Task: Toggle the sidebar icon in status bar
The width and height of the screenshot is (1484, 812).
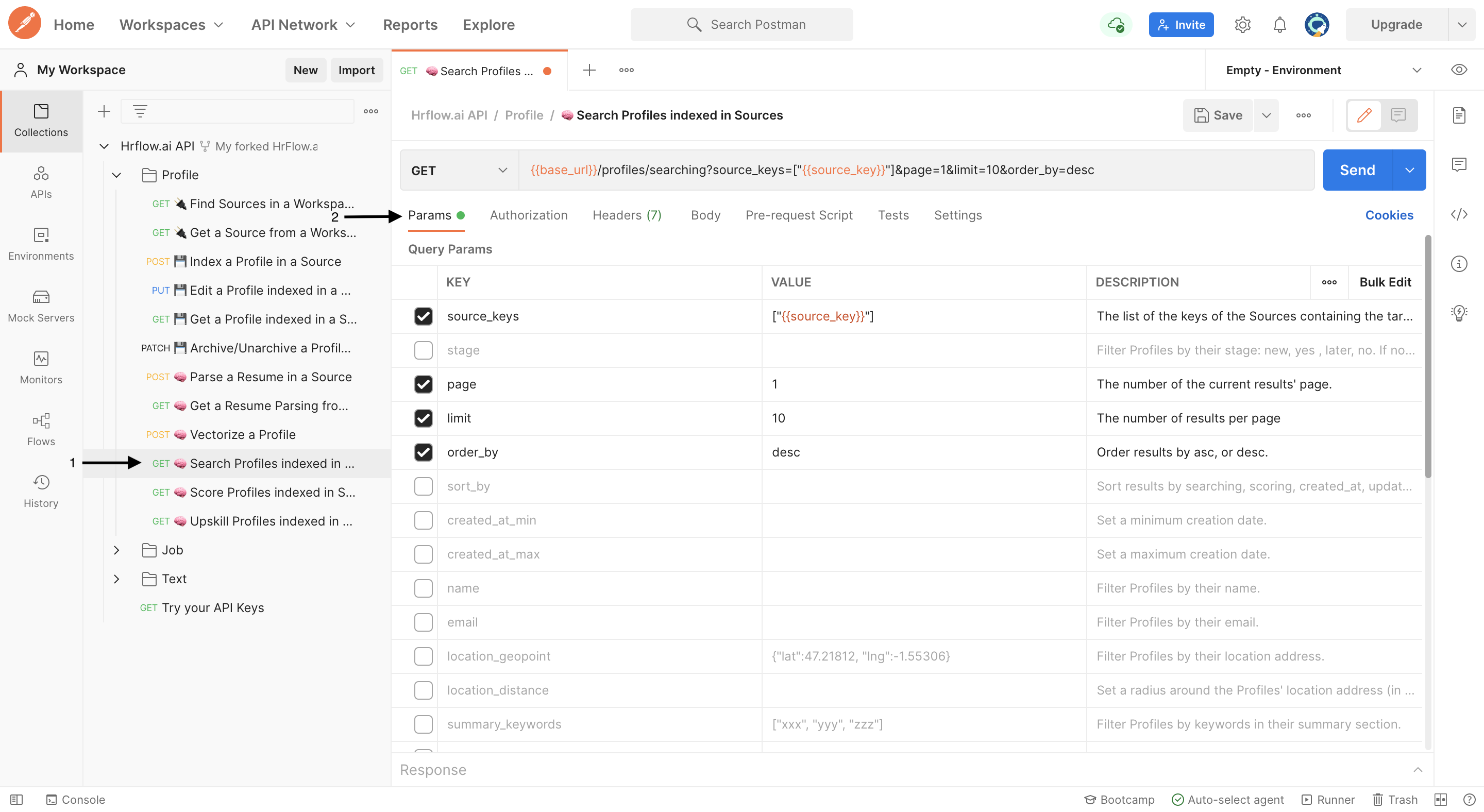Action: [x=16, y=799]
